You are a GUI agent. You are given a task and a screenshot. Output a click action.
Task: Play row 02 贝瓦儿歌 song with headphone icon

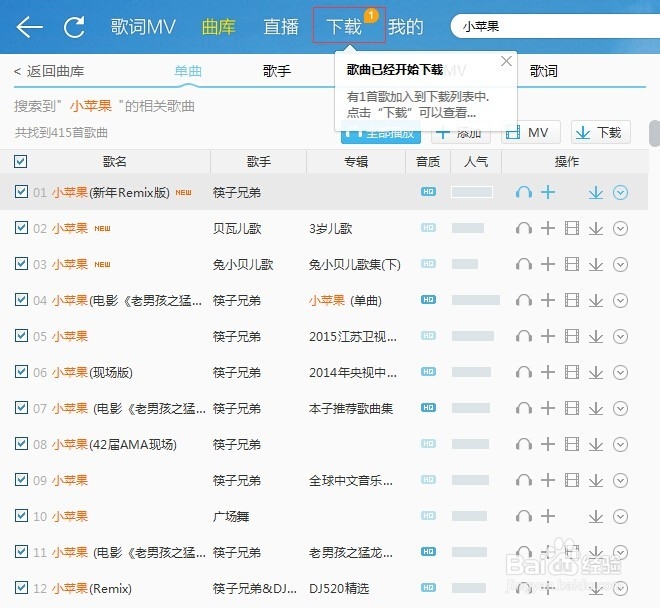(524, 229)
